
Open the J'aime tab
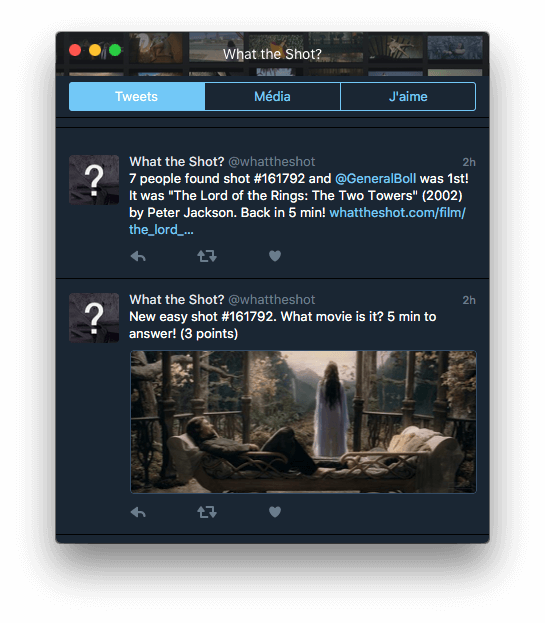coord(408,97)
